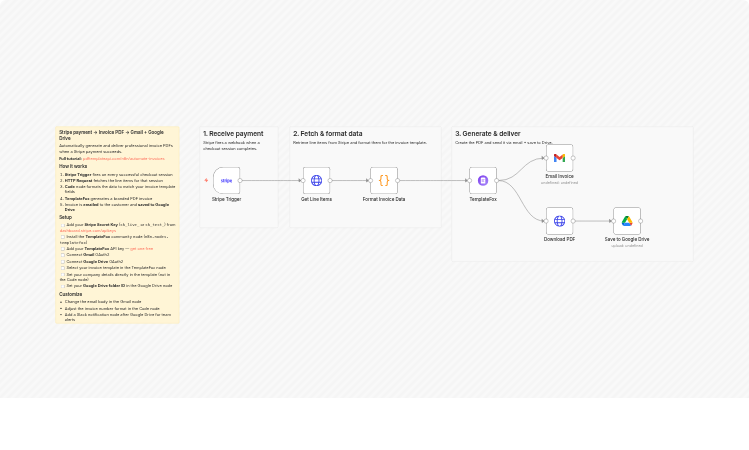Click the 'Stripe Trigger' node label

[x=226, y=199]
